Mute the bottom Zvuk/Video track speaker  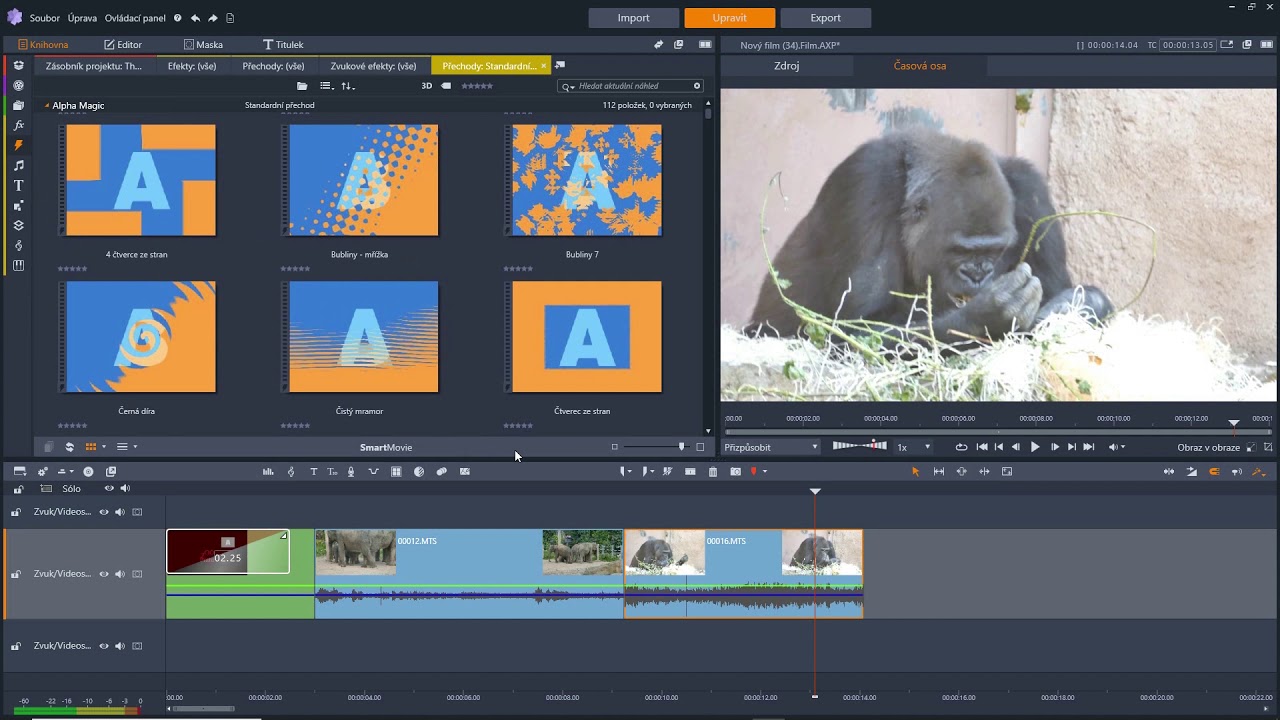click(x=120, y=646)
